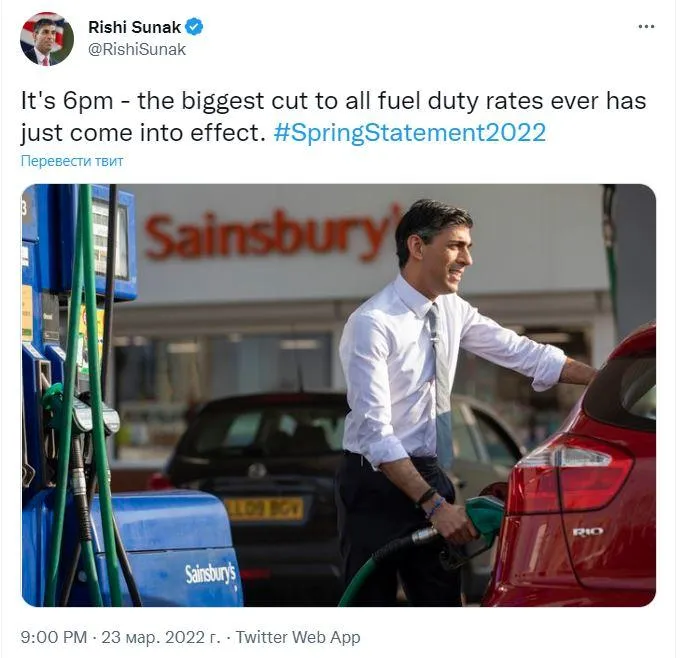Click the Перевести твит translate link

click(x=72, y=161)
